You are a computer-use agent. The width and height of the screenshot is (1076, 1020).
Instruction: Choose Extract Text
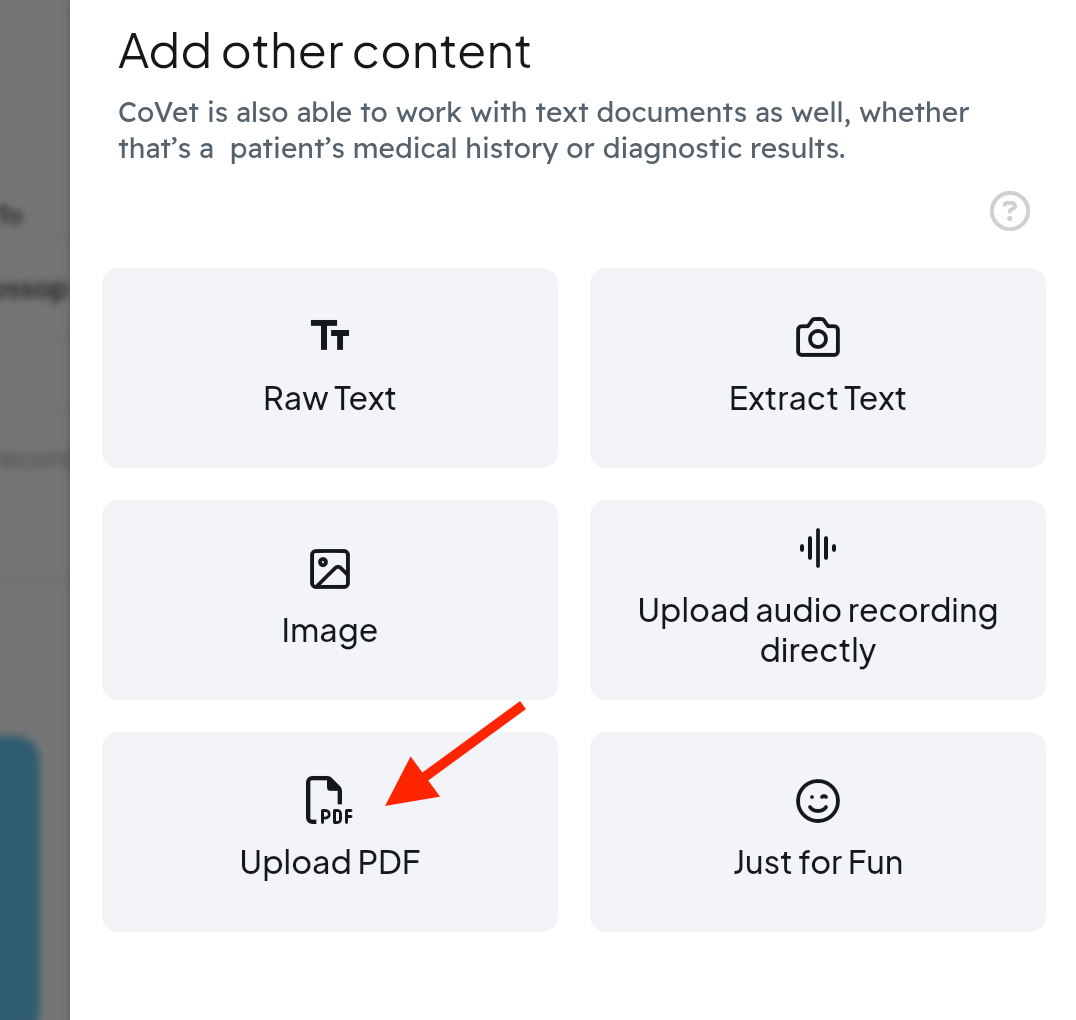(818, 368)
